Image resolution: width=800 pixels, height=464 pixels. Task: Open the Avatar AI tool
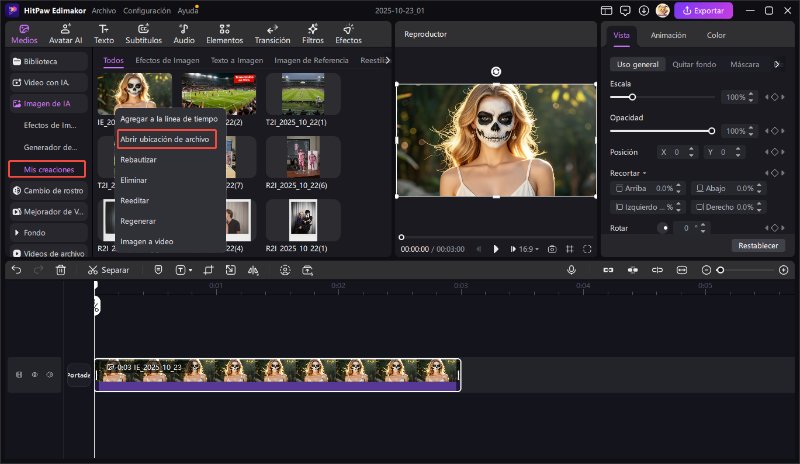(x=67, y=34)
